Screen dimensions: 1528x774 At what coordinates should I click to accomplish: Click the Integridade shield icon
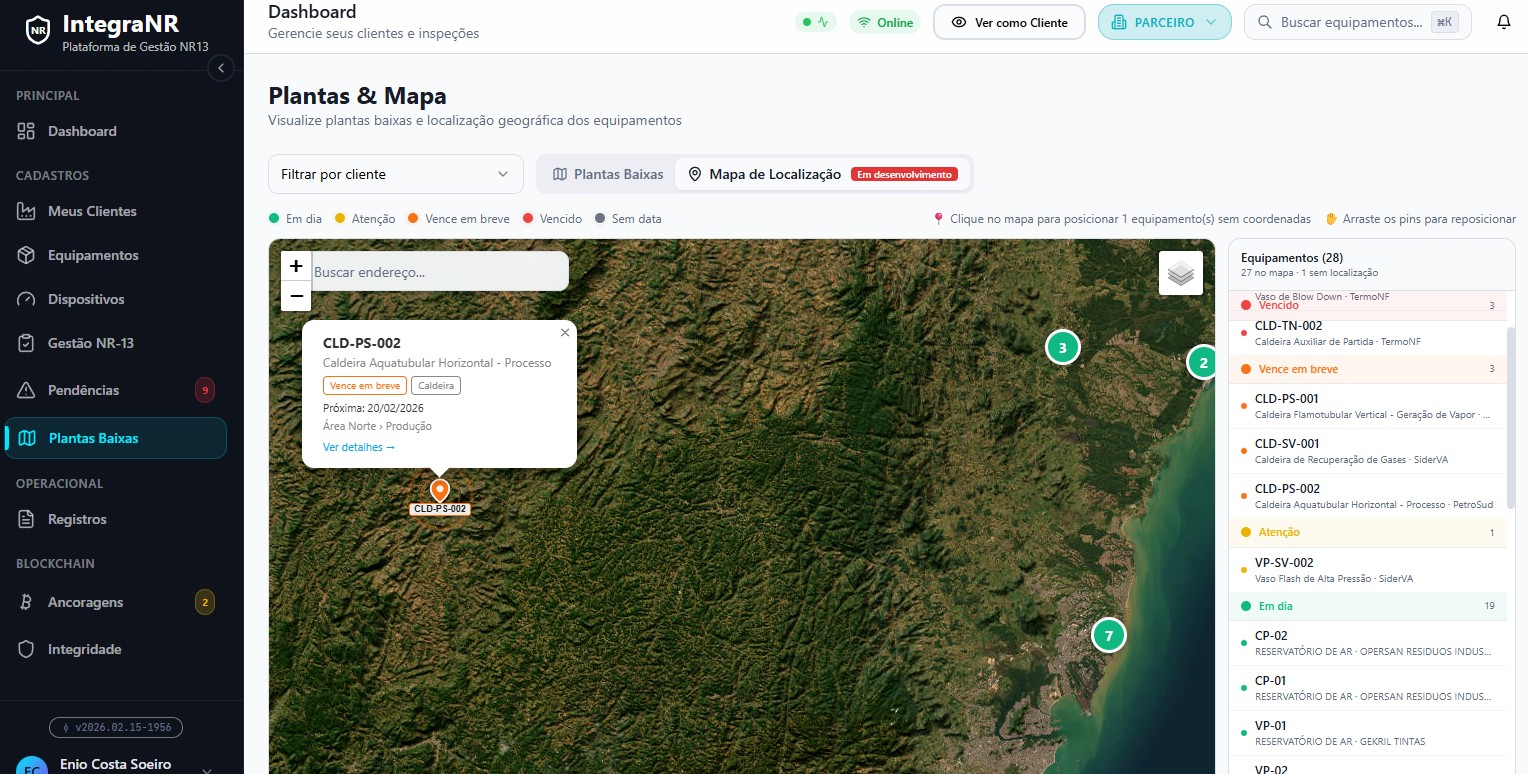27,649
